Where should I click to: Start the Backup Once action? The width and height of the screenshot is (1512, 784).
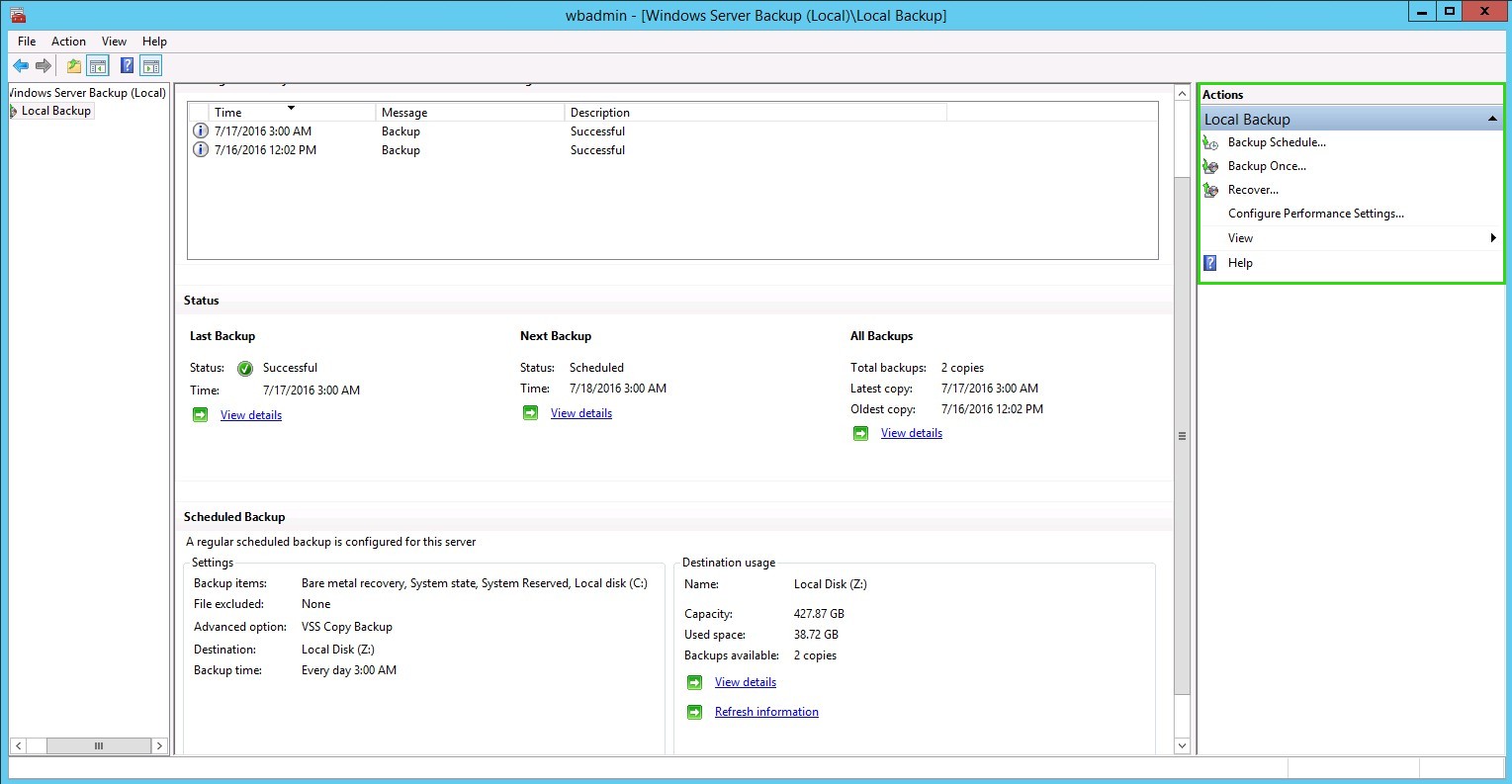1266,166
